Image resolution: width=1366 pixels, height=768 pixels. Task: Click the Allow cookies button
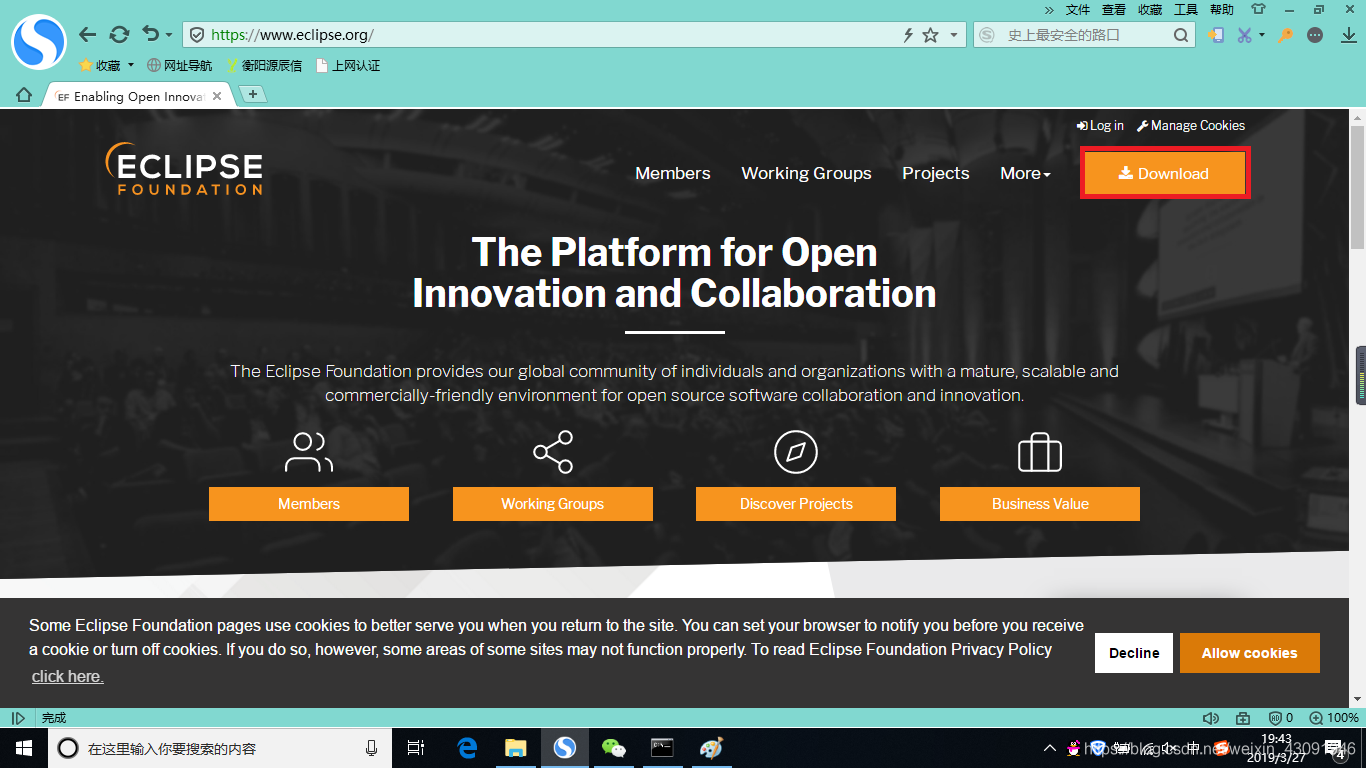click(1250, 653)
